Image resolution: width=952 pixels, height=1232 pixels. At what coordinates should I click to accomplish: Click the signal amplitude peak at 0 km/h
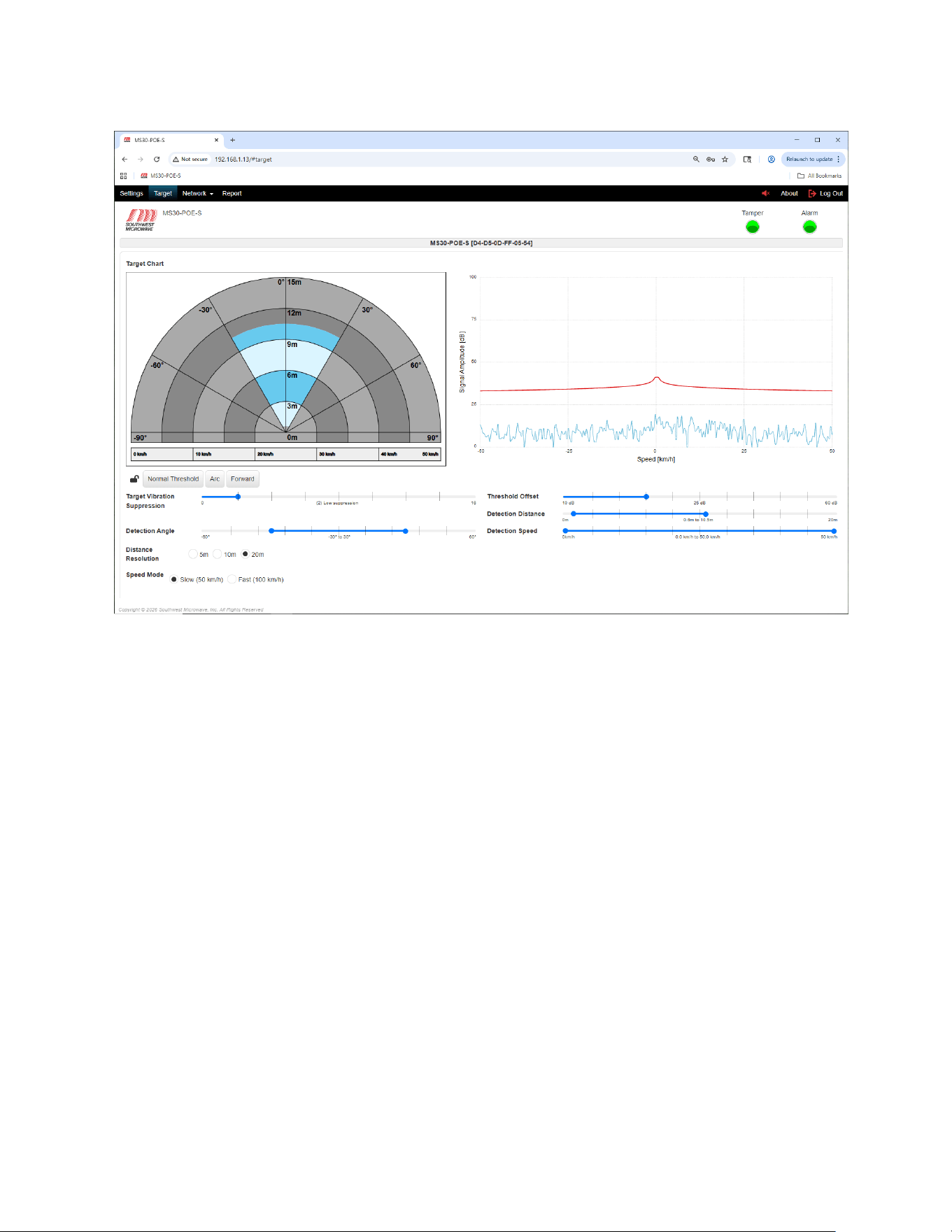tap(656, 378)
